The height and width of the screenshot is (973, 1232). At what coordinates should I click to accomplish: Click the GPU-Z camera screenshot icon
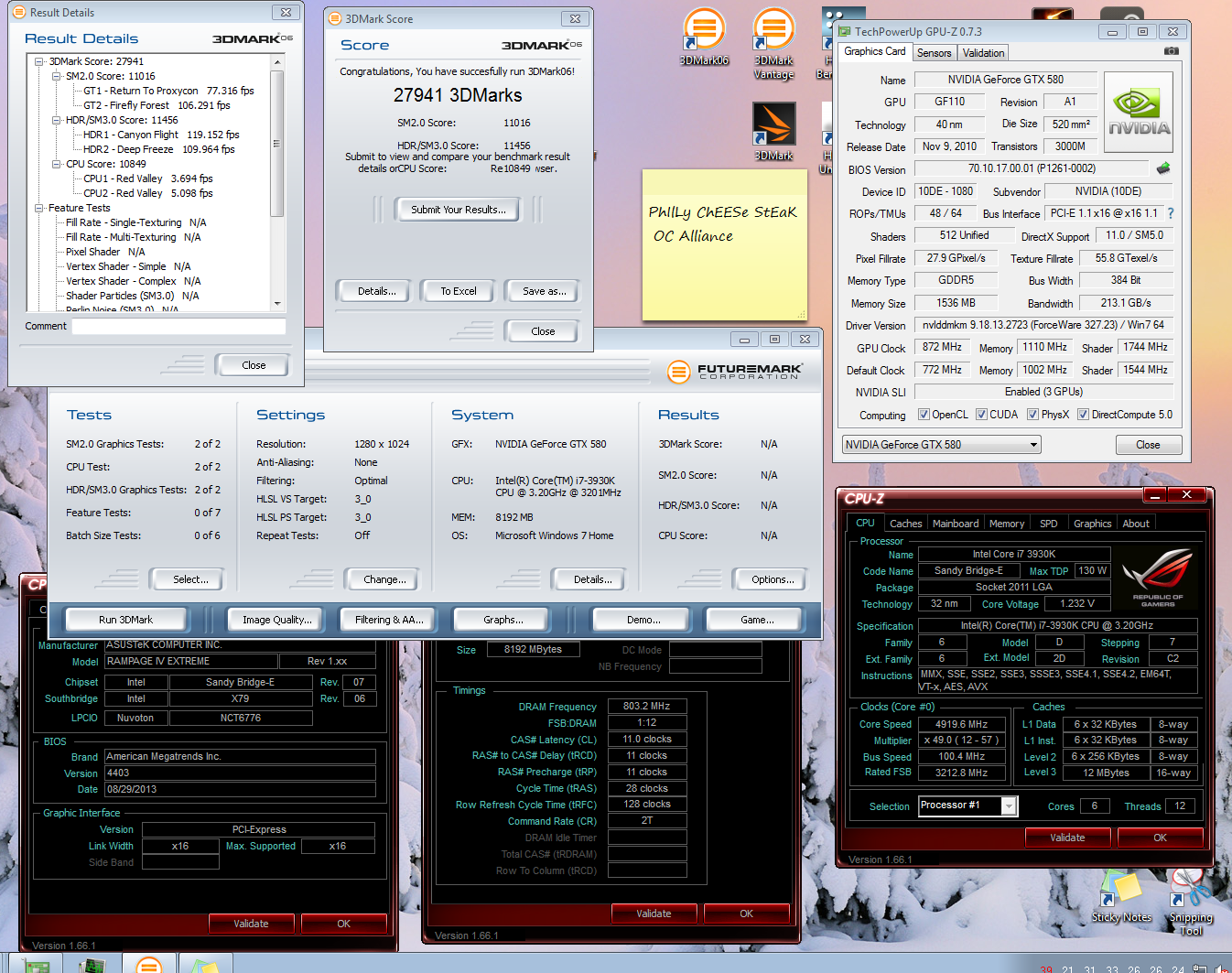point(1171,51)
